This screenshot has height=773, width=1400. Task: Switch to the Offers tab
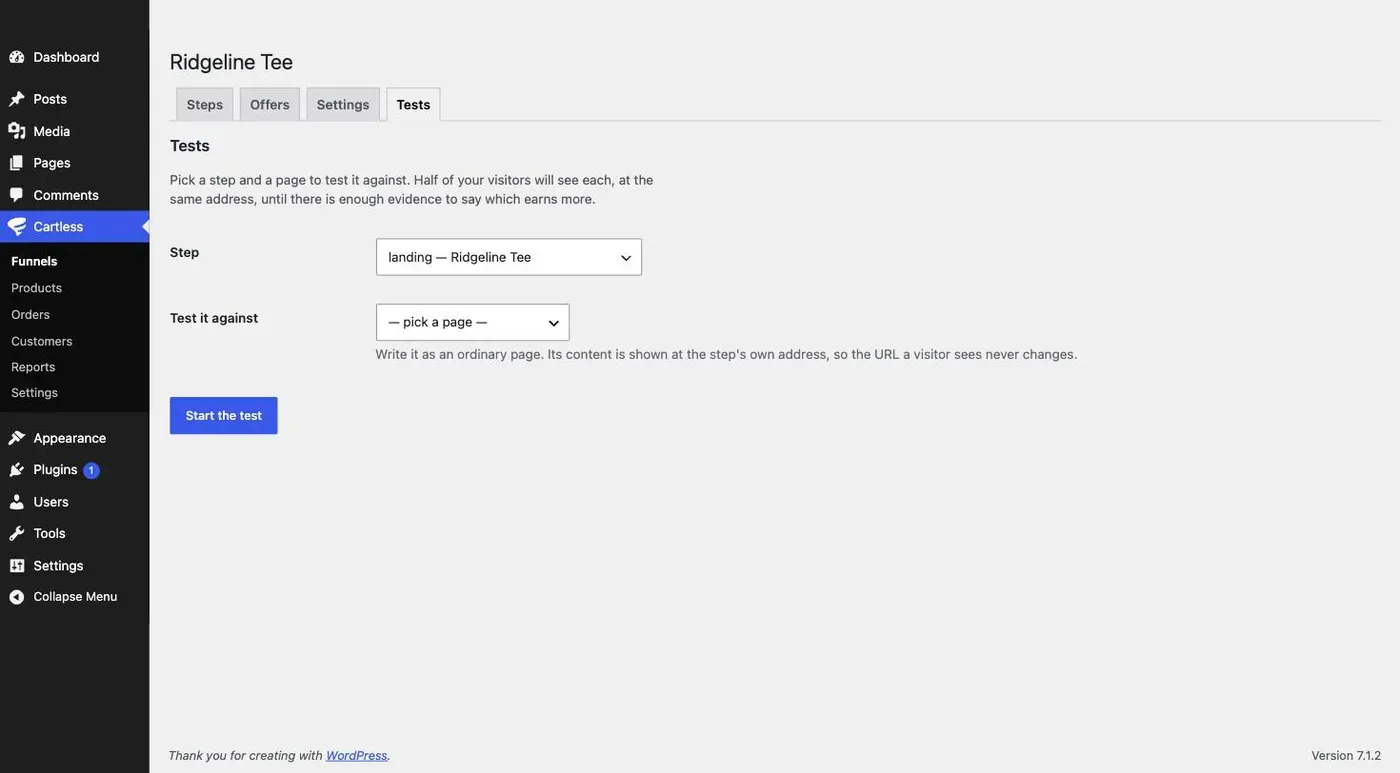[270, 105]
